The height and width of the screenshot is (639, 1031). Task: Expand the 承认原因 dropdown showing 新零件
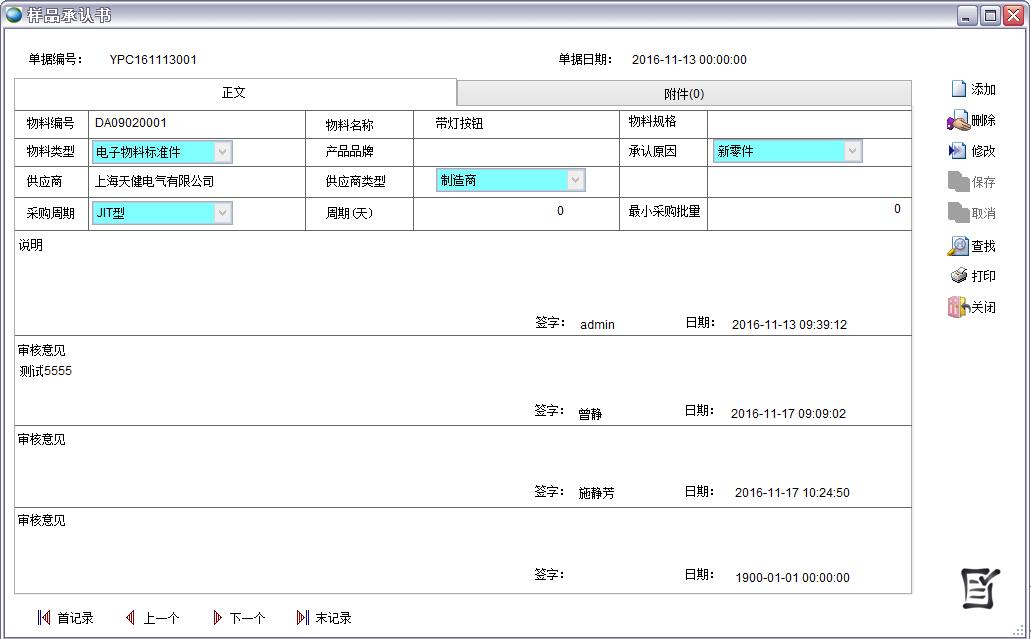(851, 151)
